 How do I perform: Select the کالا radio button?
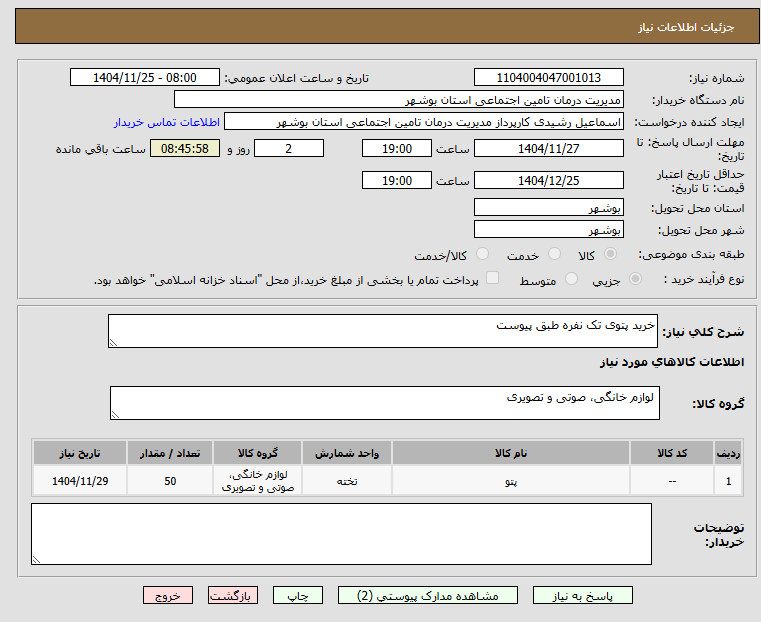[610, 254]
